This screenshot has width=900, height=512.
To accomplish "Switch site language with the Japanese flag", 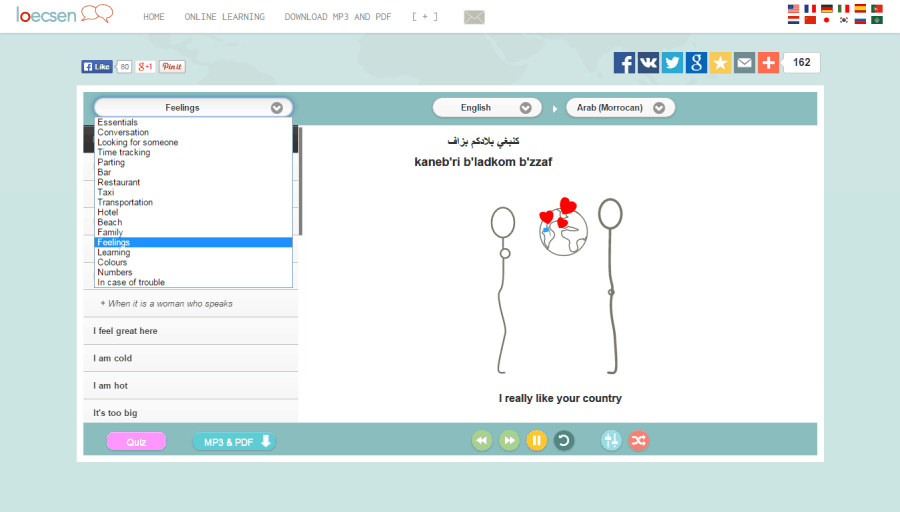I will point(827,20).
